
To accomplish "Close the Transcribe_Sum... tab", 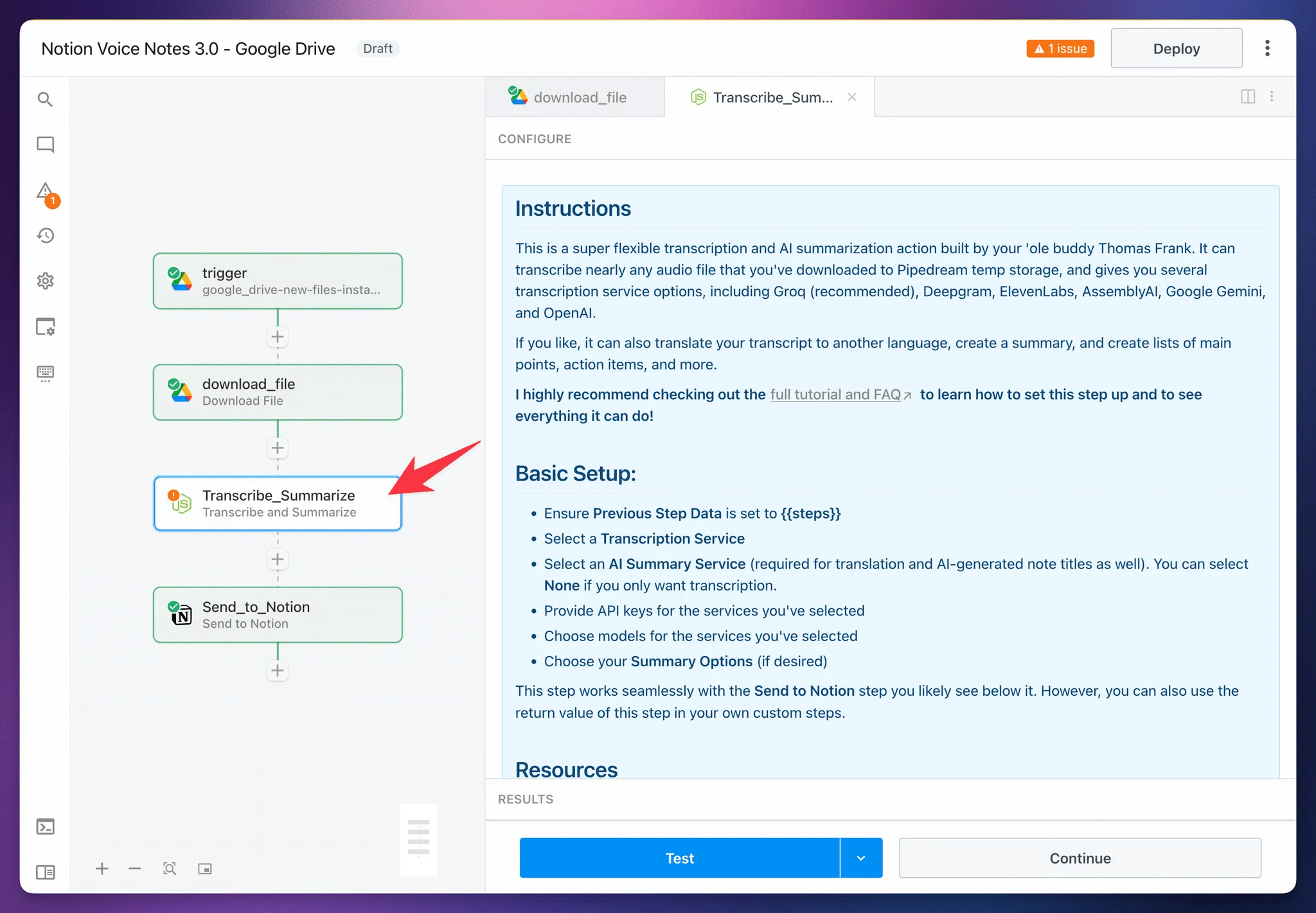I will coord(852,97).
